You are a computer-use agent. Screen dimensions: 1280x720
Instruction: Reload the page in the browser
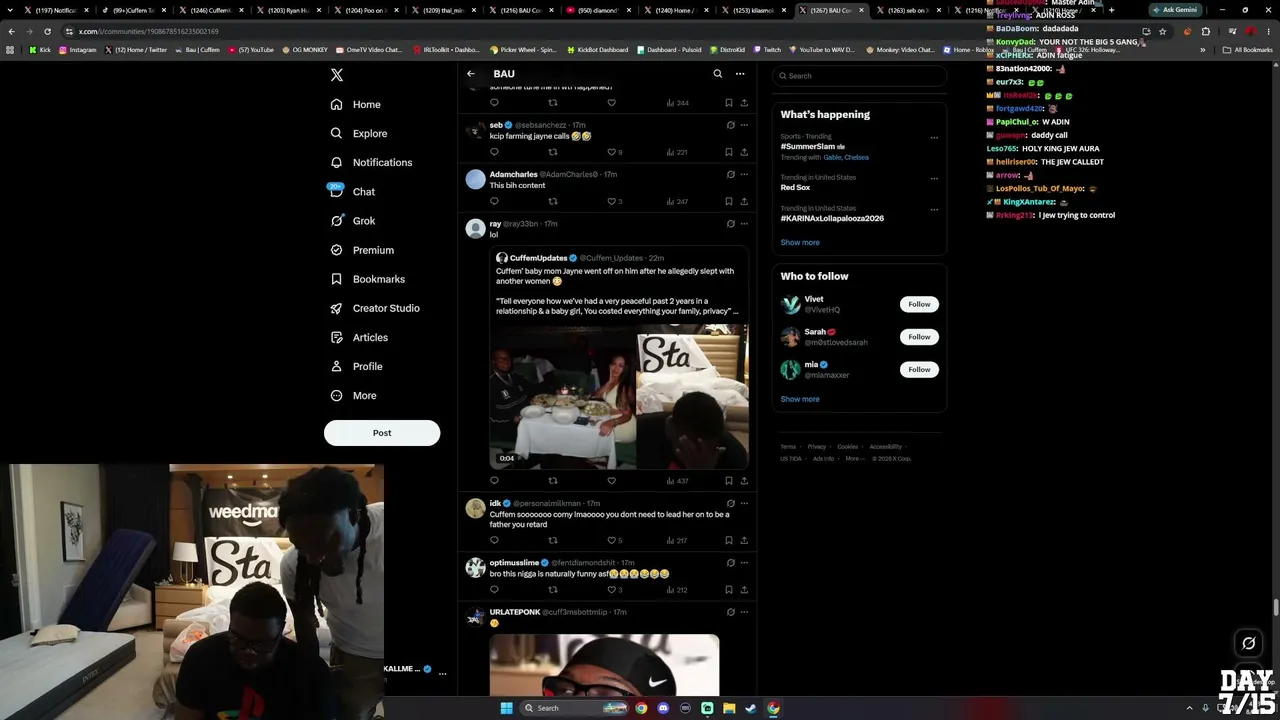coord(47,31)
